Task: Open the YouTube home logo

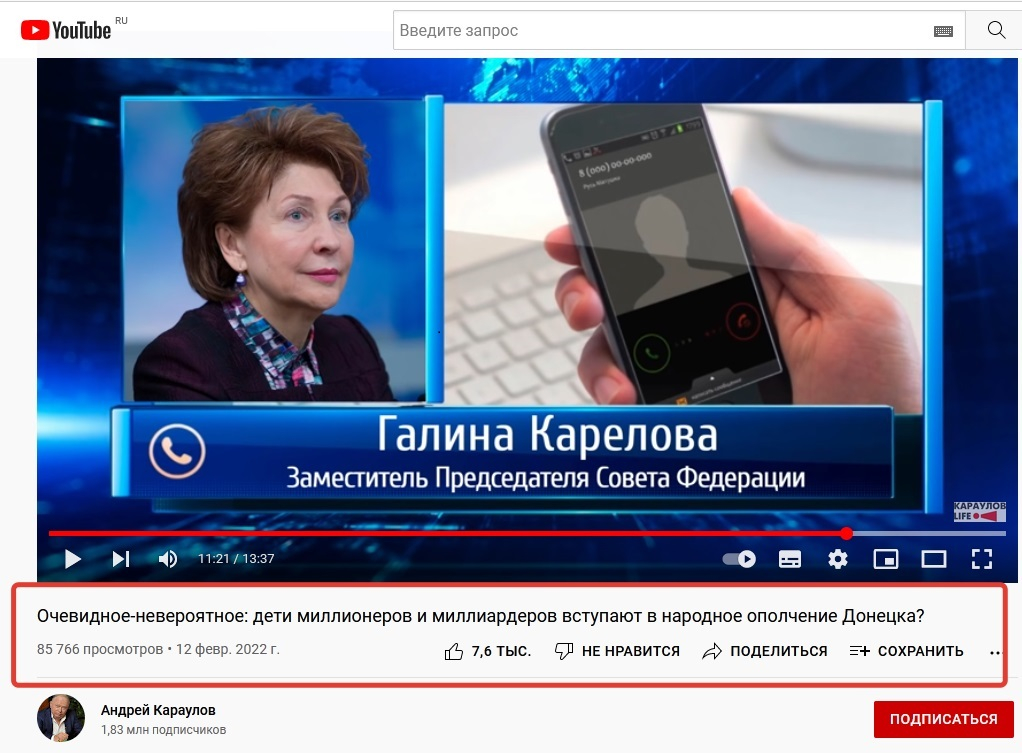Action: click(66, 30)
